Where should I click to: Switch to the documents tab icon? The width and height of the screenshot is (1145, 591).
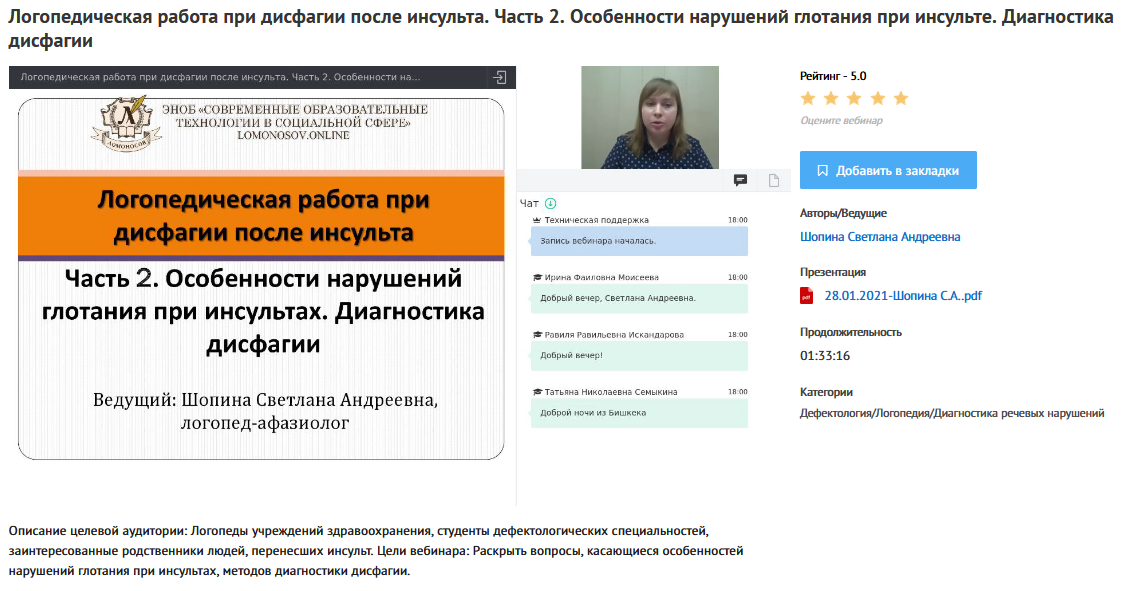coord(773,180)
